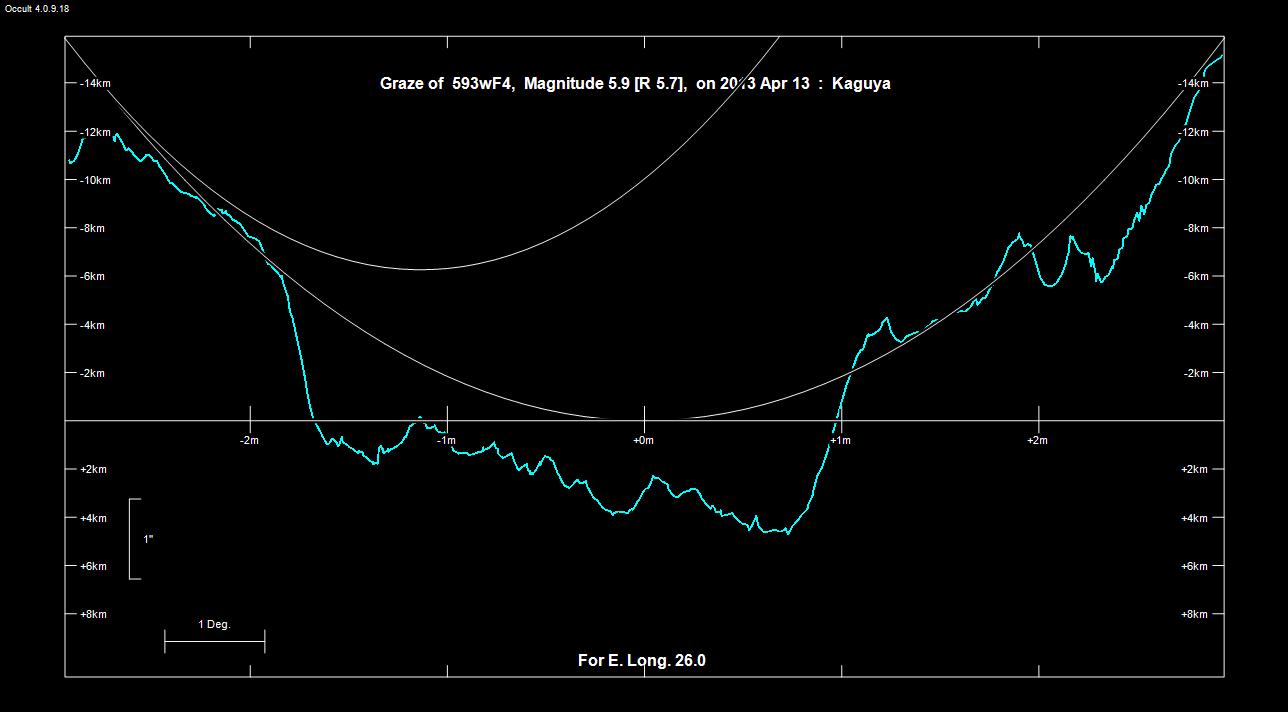Image resolution: width=1288 pixels, height=712 pixels.
Task: Click the +0m time axis marker
Action: [643, 441]
